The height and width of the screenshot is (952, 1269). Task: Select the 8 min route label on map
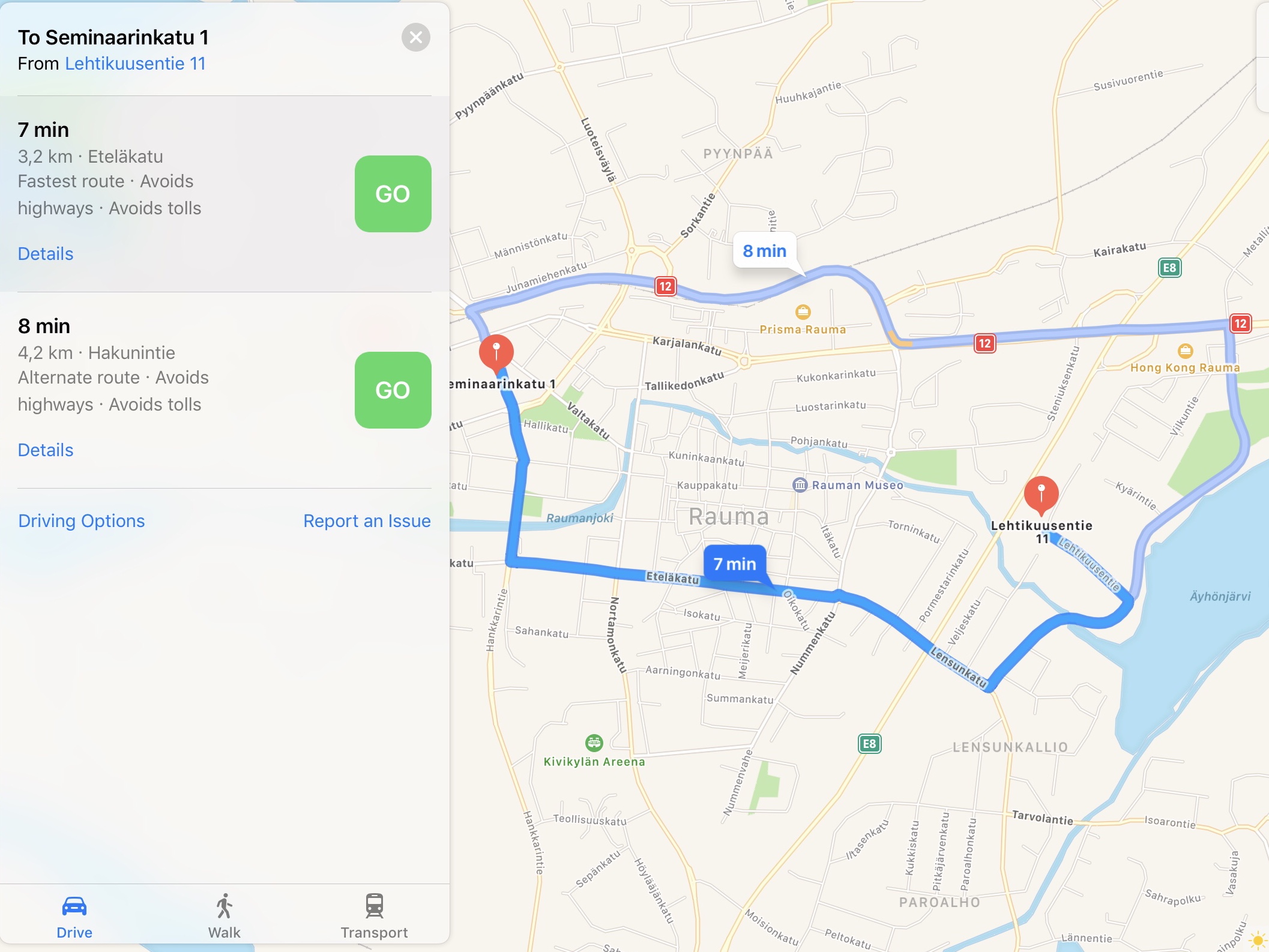[x=764, y=251]
